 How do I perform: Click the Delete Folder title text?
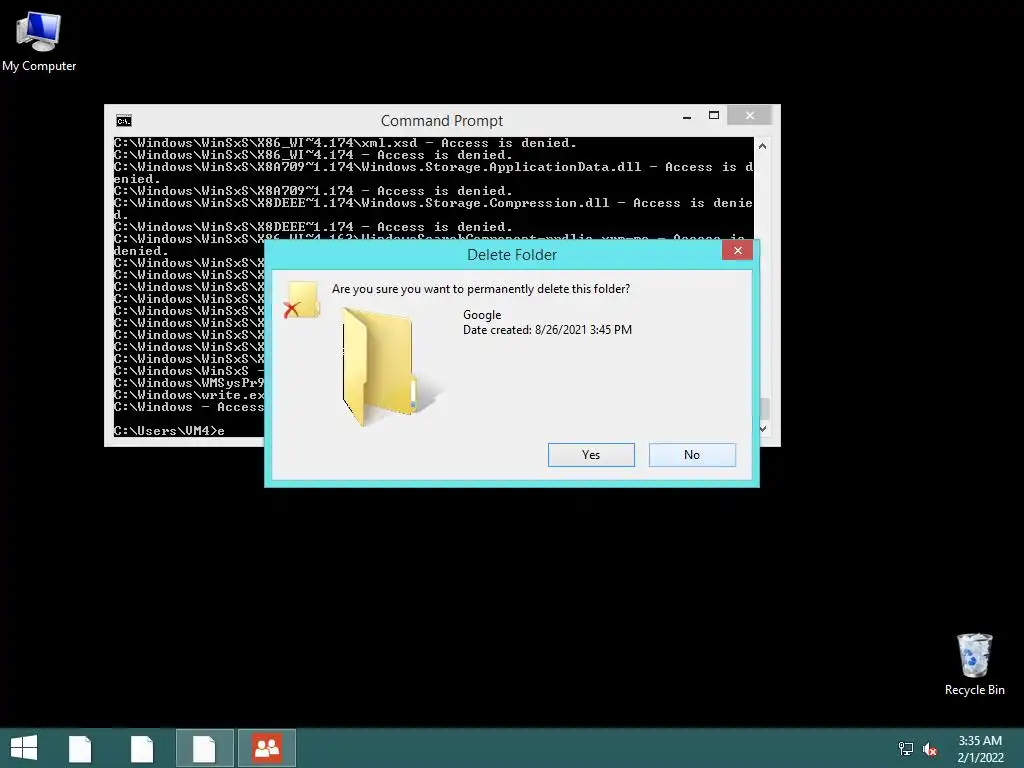[x=512, y=255]
